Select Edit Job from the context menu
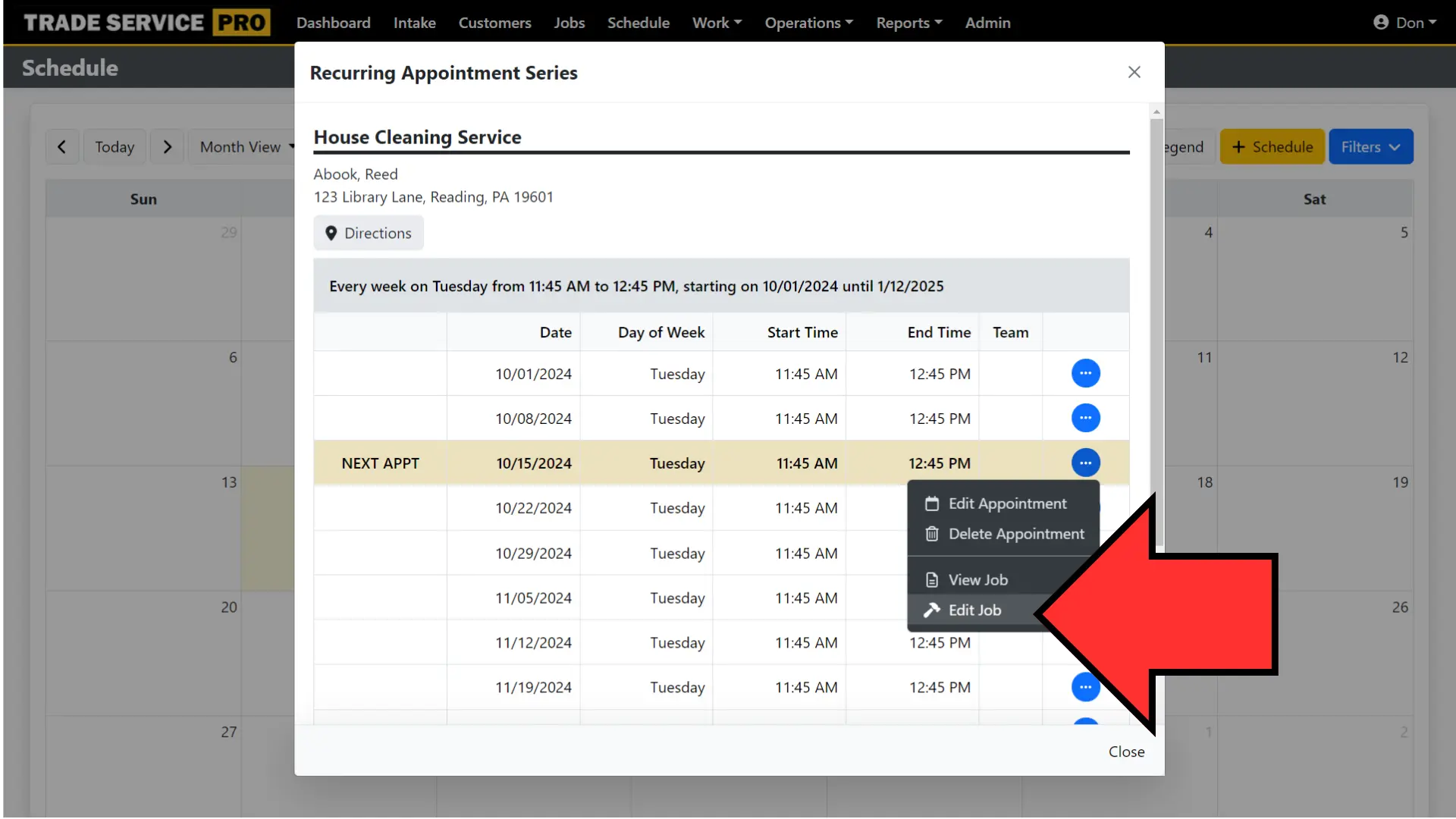Viewport: 1456px width, 819px height. point(974,610)
